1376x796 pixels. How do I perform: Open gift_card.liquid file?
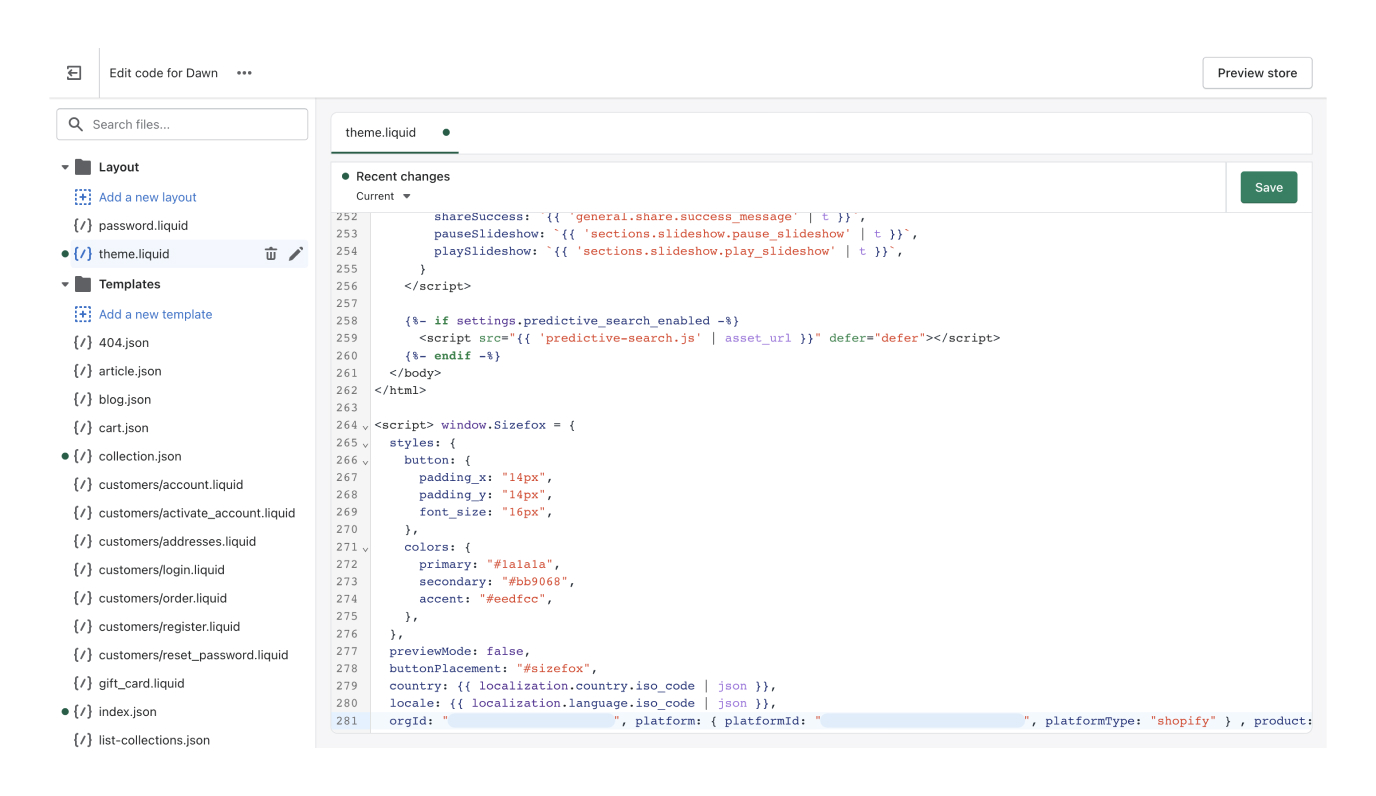(141, 684)
